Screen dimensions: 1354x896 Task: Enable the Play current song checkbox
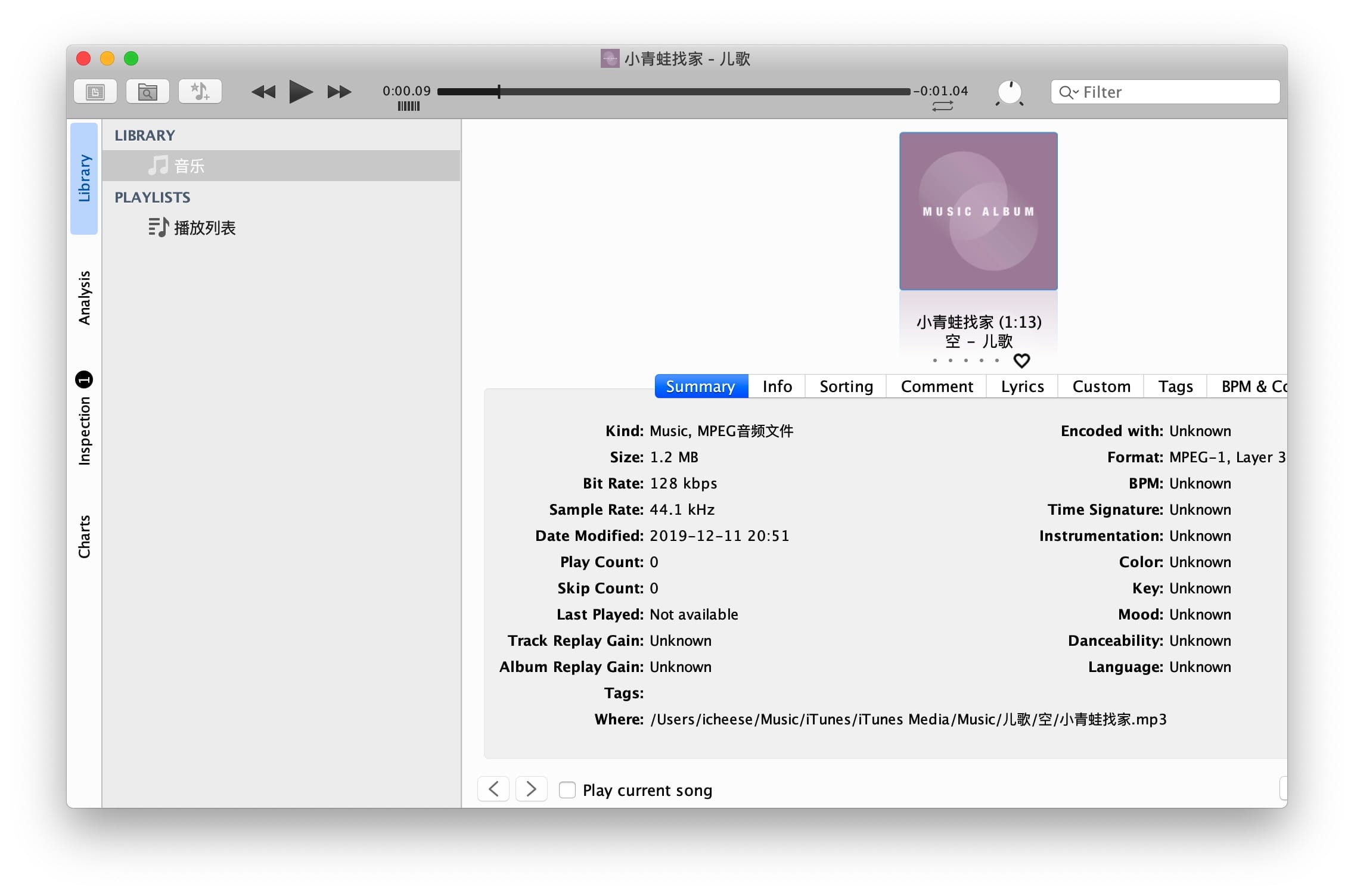[x=567, y=790]
